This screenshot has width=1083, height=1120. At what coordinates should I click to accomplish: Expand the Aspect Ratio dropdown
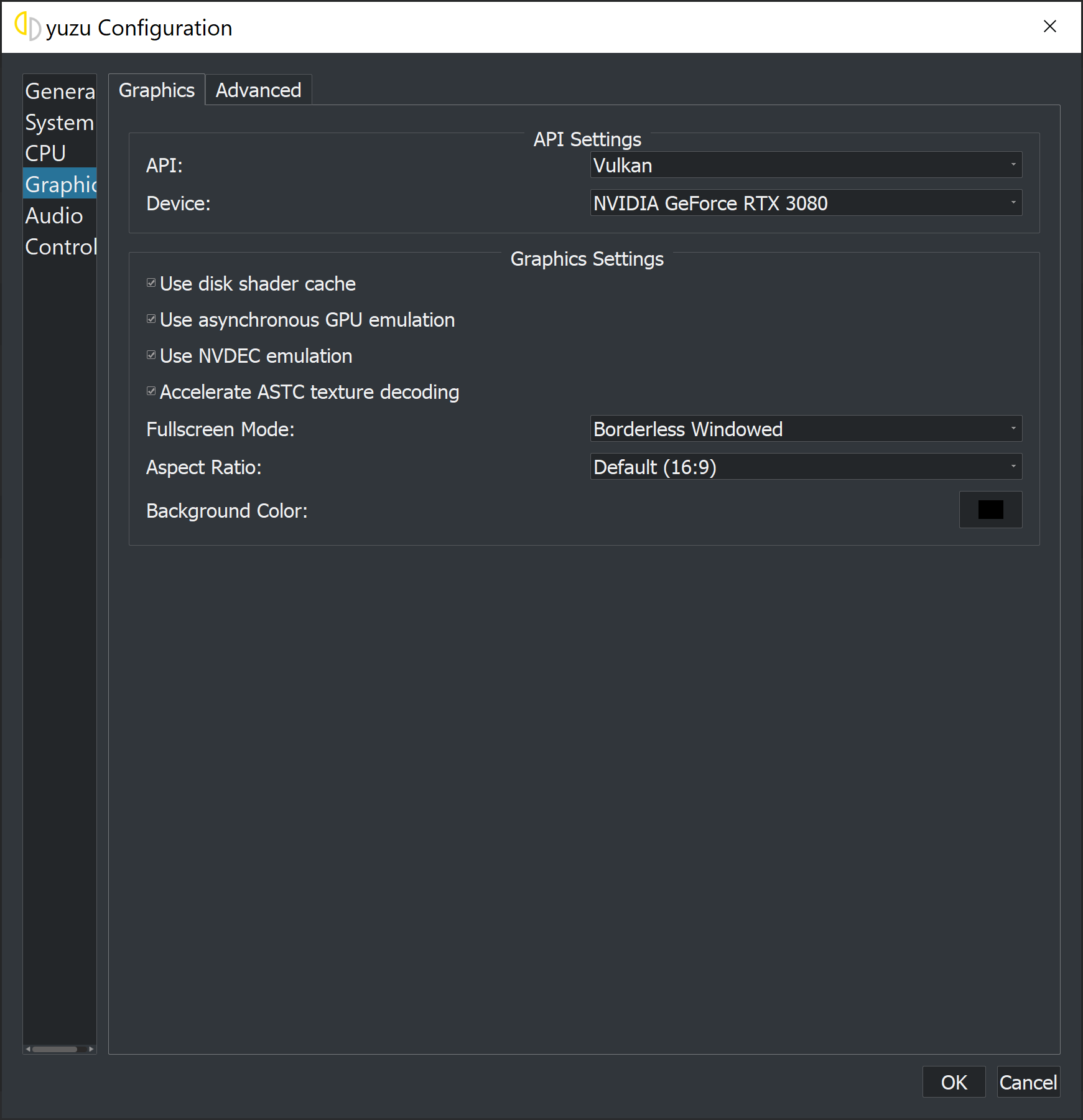(x=806, y=467)
